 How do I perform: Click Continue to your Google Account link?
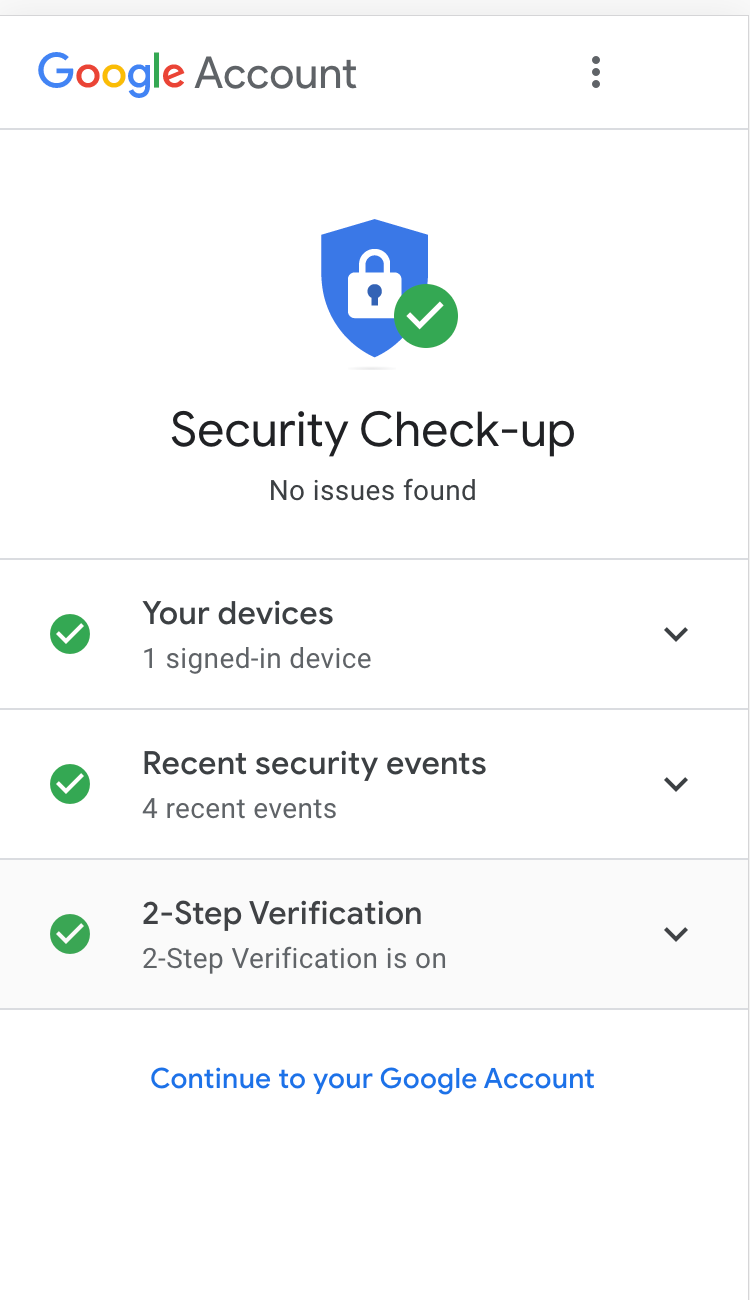(373, 1078)
